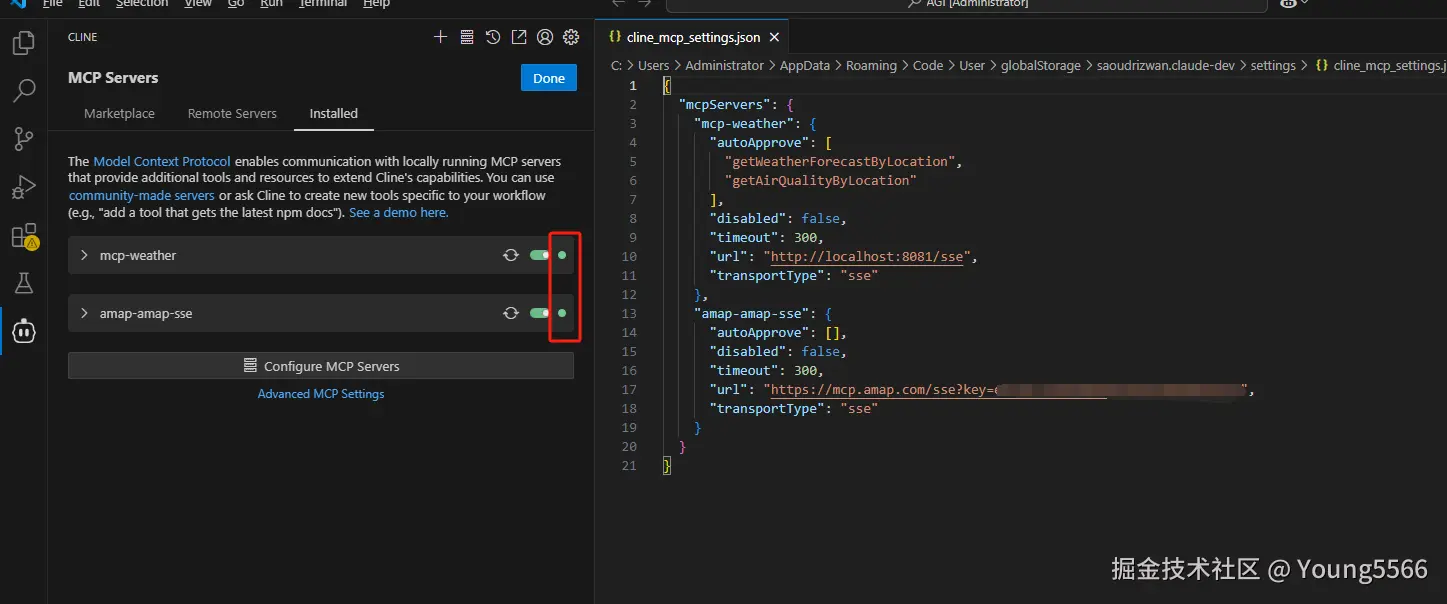The height and width of the screenshot is (604, 1447).
Task: Open the Extensions view icon
Action: (23, 236)
